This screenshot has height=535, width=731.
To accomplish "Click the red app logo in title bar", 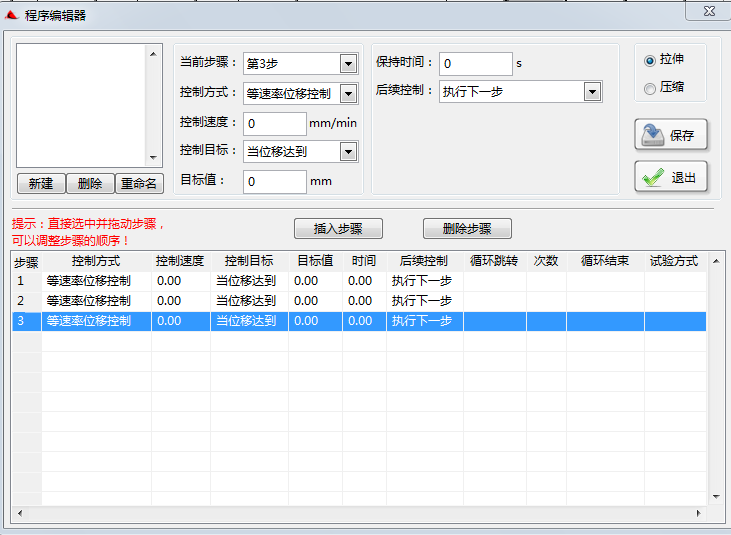I will click(12, 15).
